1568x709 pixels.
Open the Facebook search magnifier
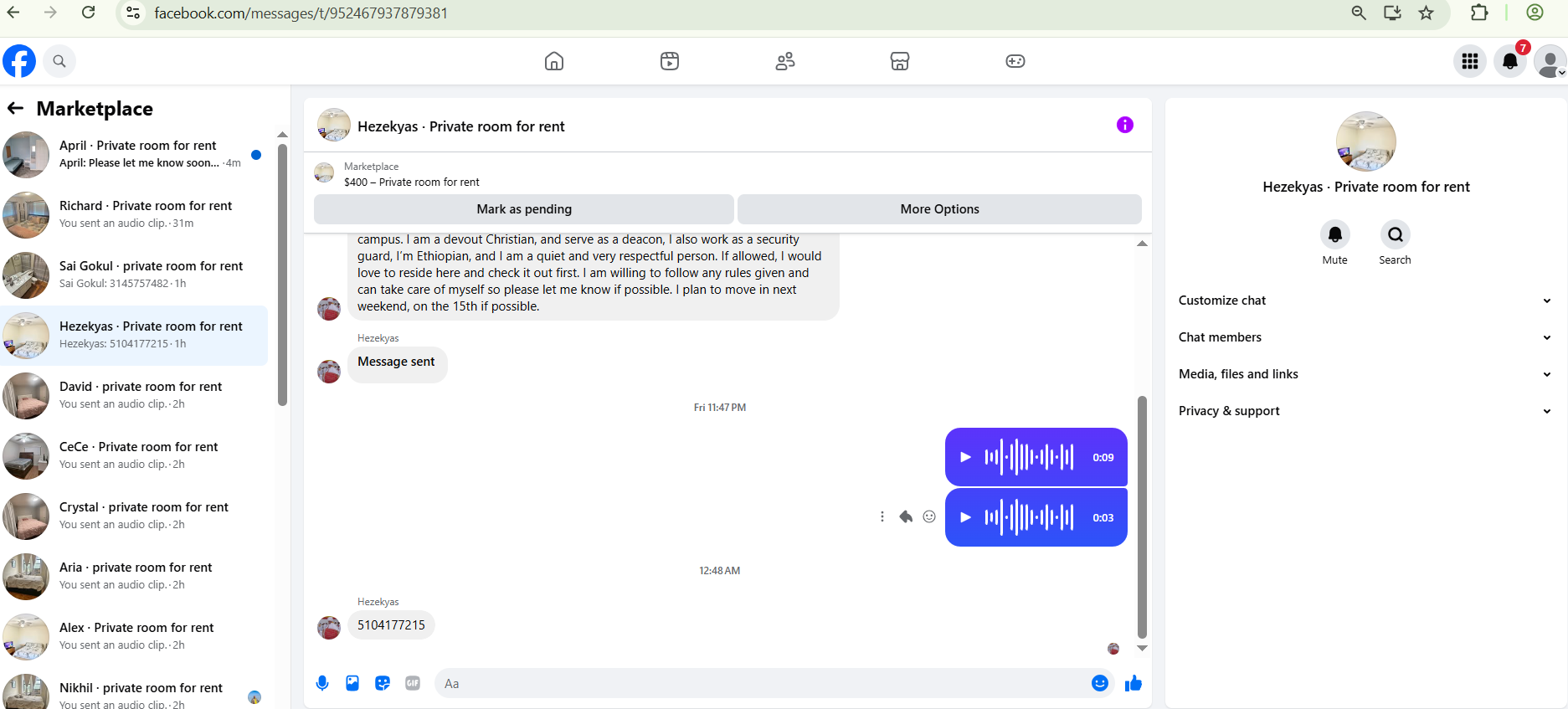[x=59, y=61]
